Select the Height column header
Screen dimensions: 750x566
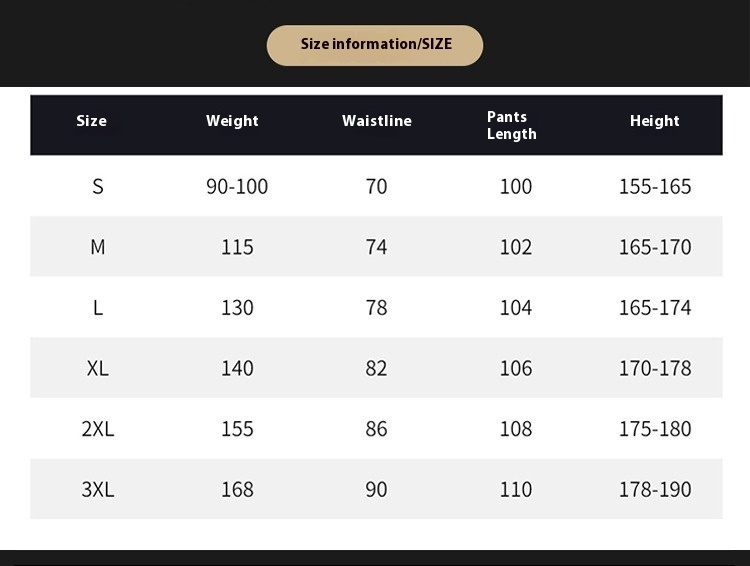click(655, 121)
